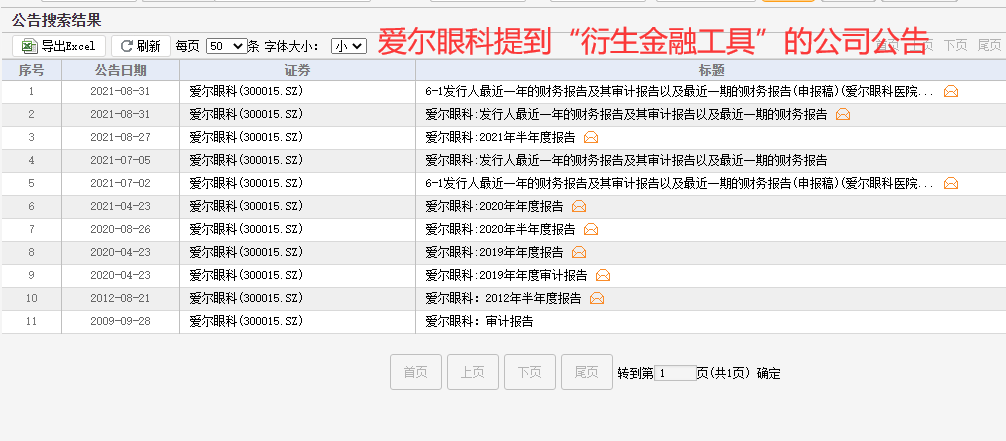The image size is (1006, 441).
Task: Click bottom 下页 pagination button
Action: click(x=530, y=372)
